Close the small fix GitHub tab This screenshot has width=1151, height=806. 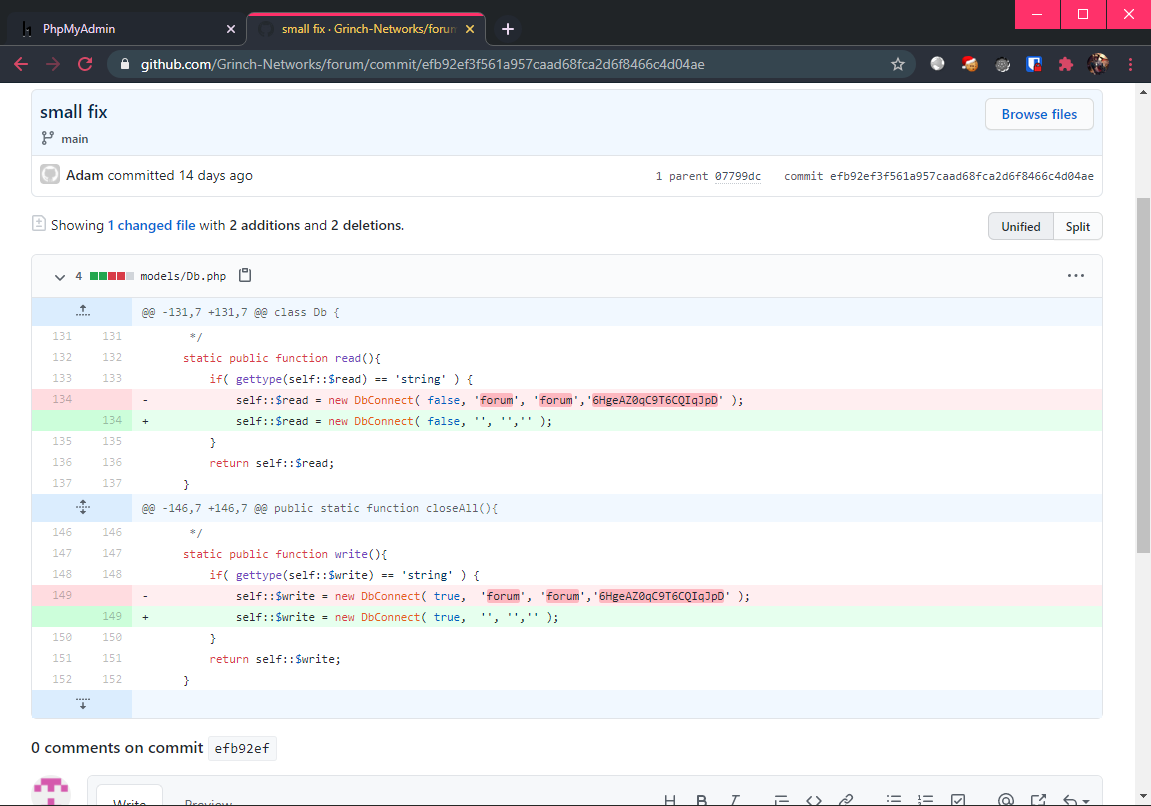tap(470, 29)
